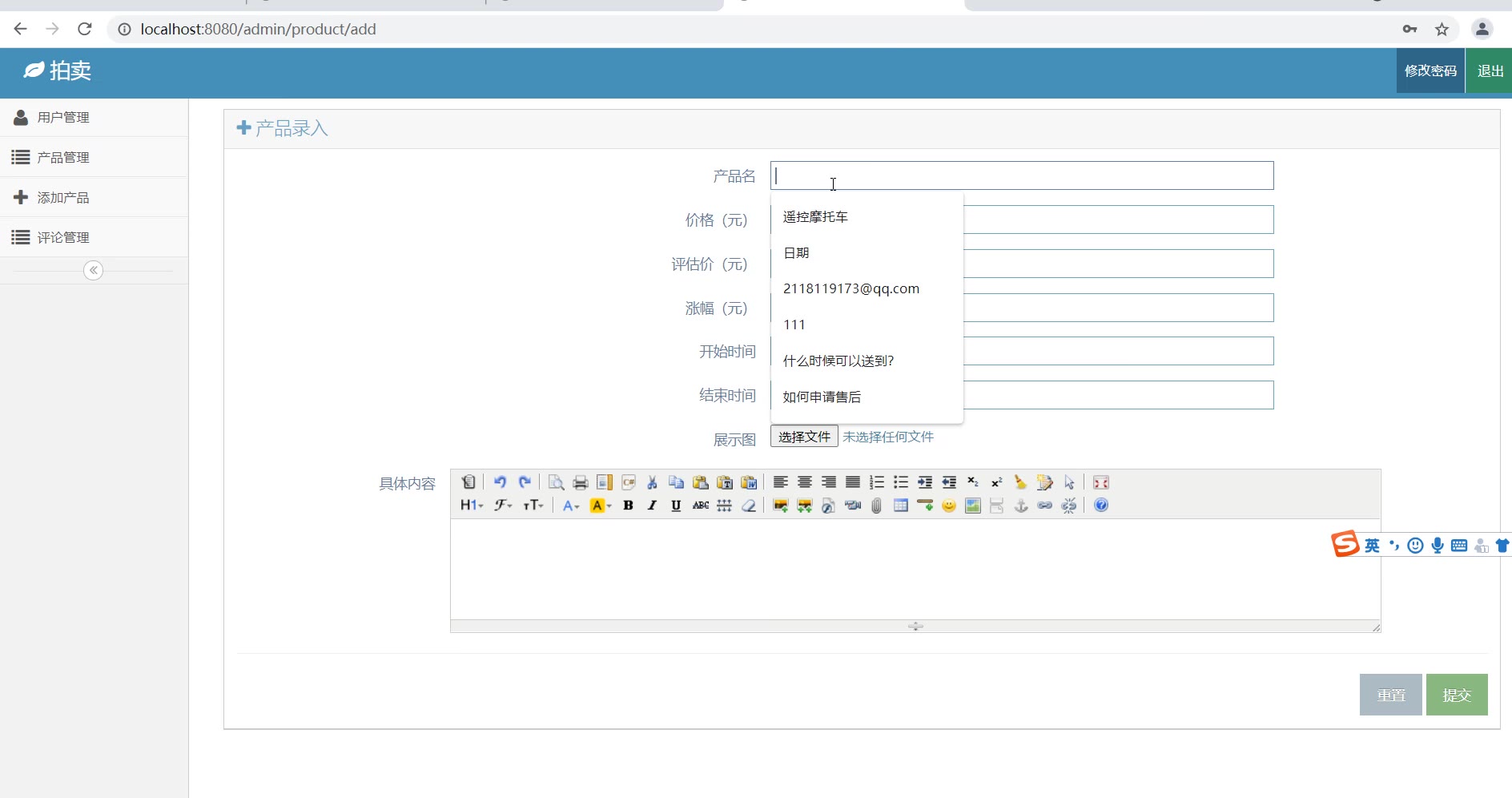Insert file attachment with the paperclip icon
This screenshot has height=798, width=1512.
877,506
